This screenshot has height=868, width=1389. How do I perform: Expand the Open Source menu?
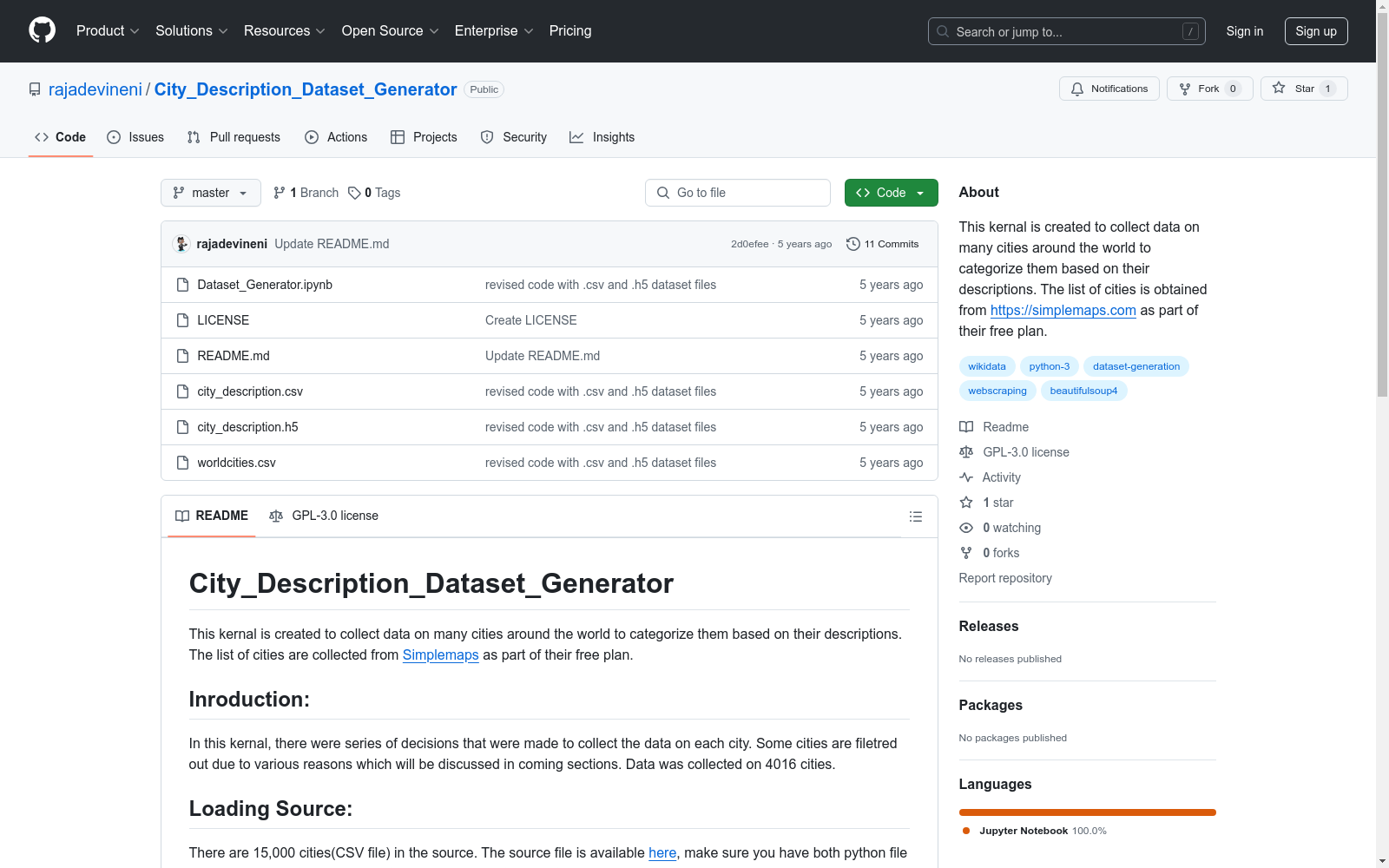click(391, 31)
